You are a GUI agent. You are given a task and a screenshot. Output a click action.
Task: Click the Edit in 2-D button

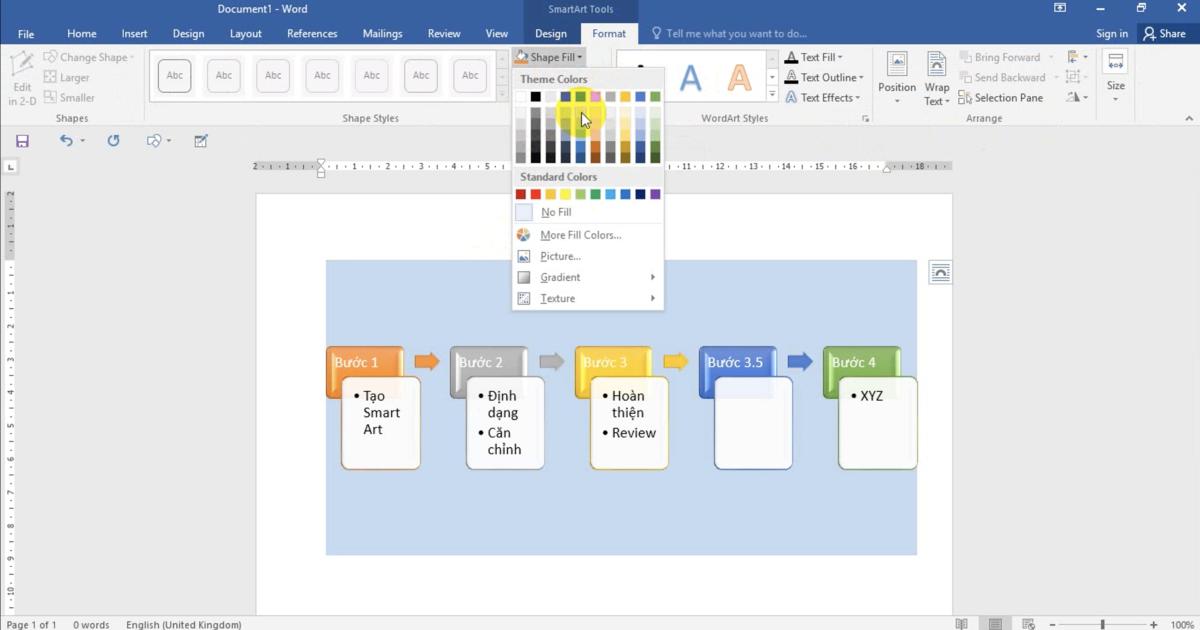tap(21, 77)
